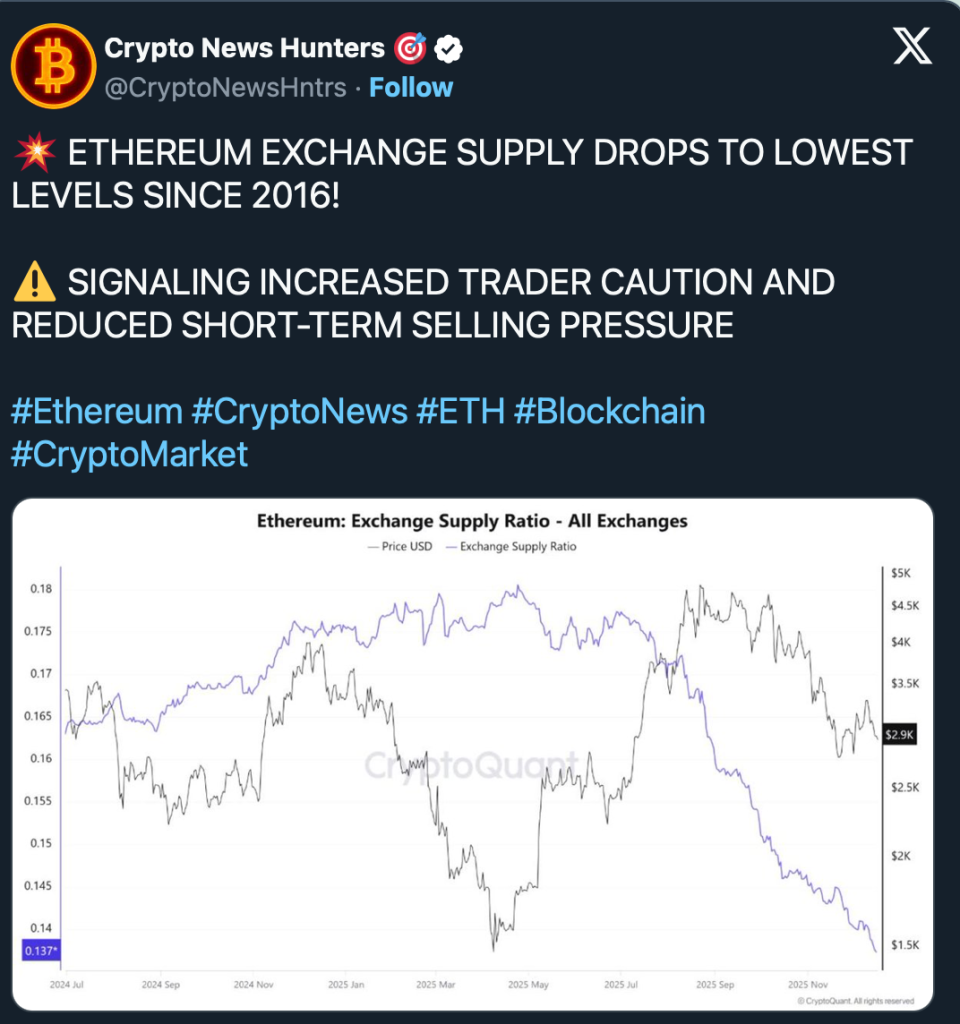This screenshot has width=960, height=1024.
Task: Open the @CryptoNewsHntrs handle
Action: point(225,88)
